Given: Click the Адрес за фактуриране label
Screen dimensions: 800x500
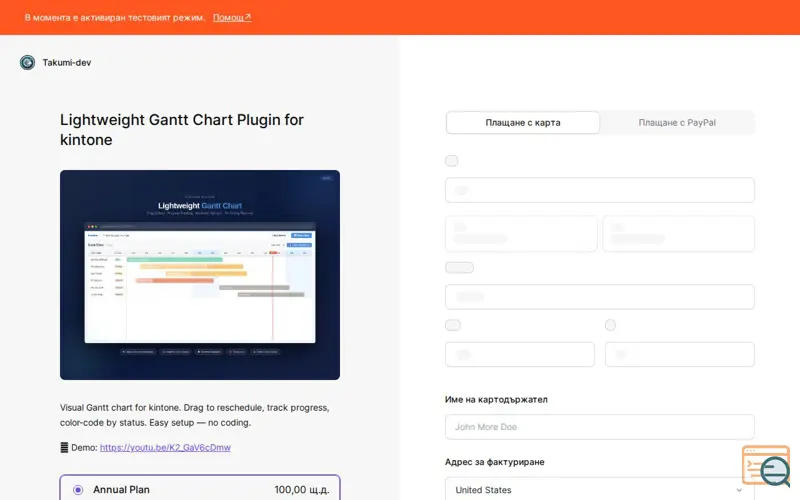Looking at the screenshot, I should coord(494,462).
